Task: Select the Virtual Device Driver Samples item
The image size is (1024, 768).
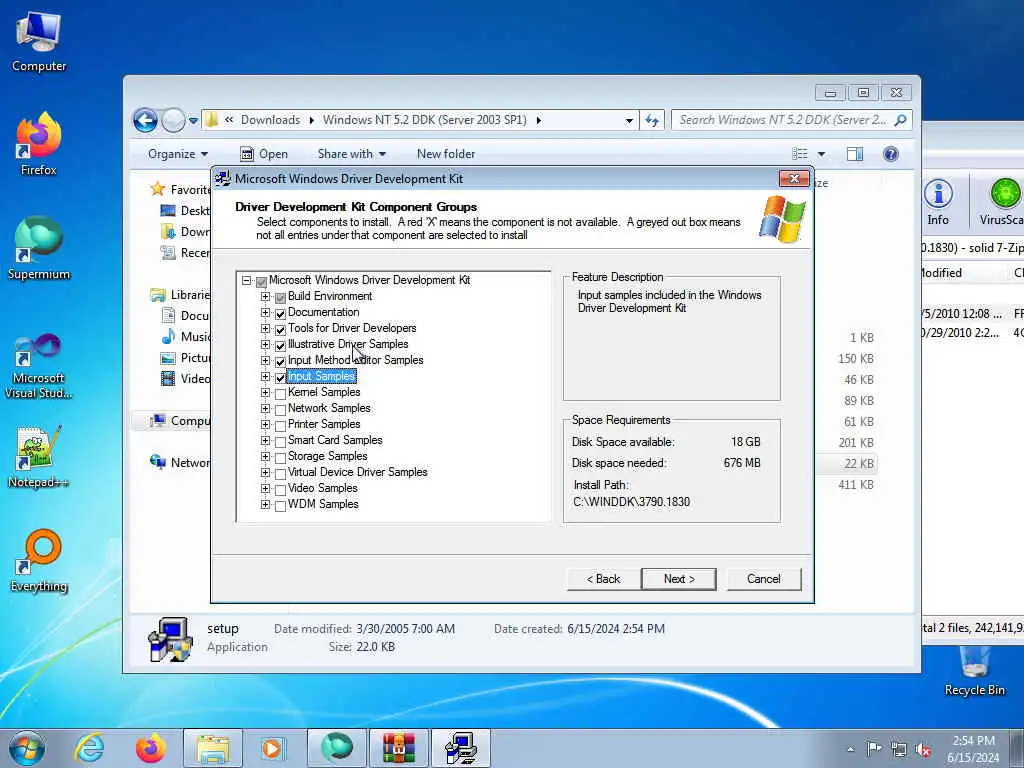Action: [357, 472]
